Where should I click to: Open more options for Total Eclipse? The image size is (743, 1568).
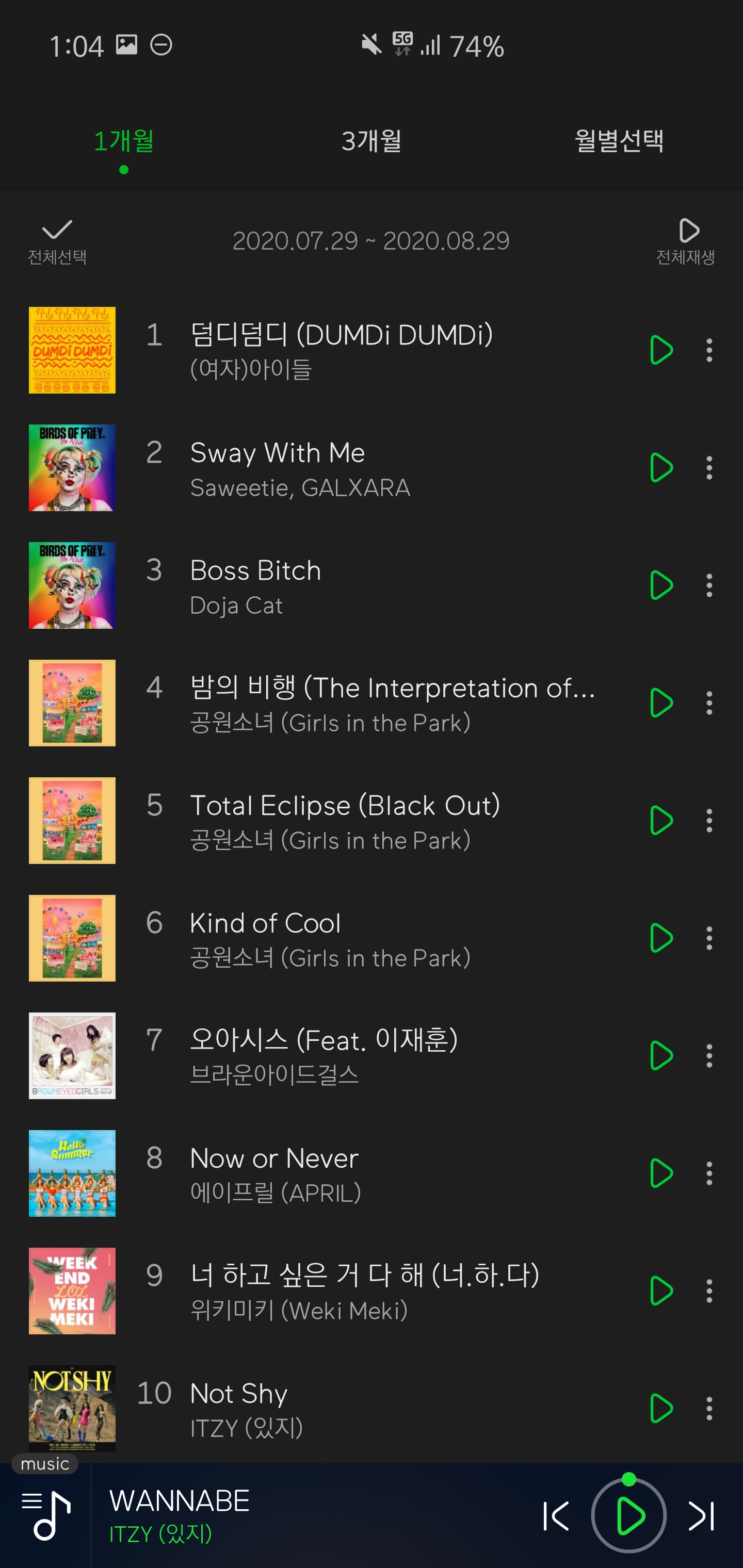(709, 821)
